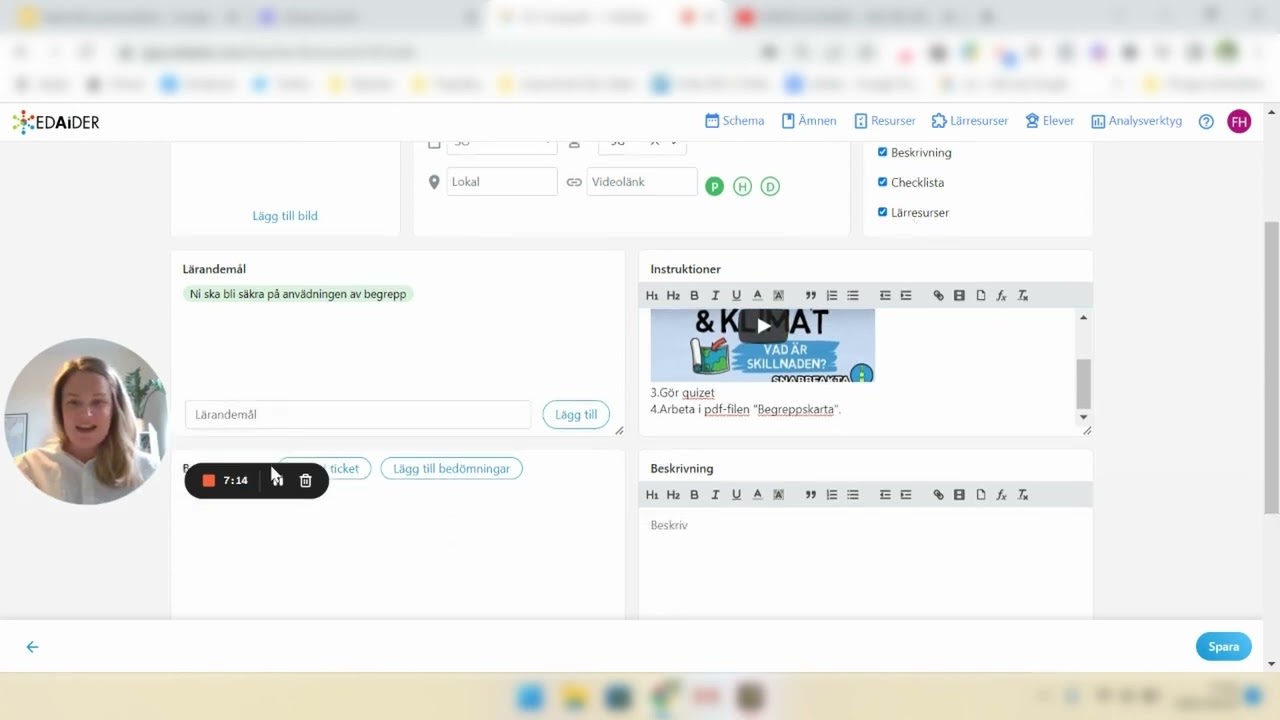This screenshot has width=1280, height=720.
Task: Open help question mark icon
Action: point(1206,122)
